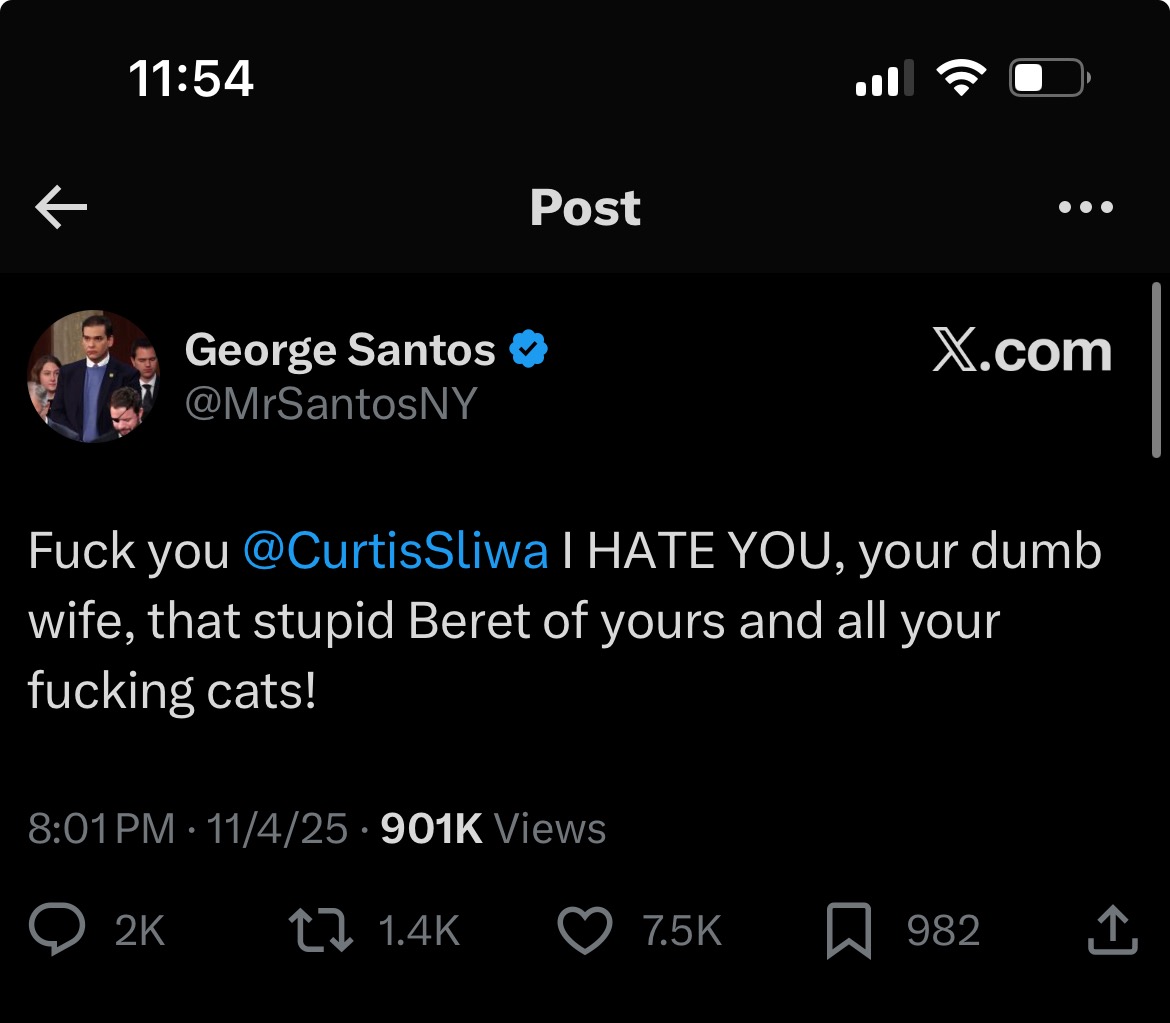The height and width of the screenshot is (1023, 1170).
Task: Tap the battery status icon
Action: pyautogui.click(x=1048, y=78)
